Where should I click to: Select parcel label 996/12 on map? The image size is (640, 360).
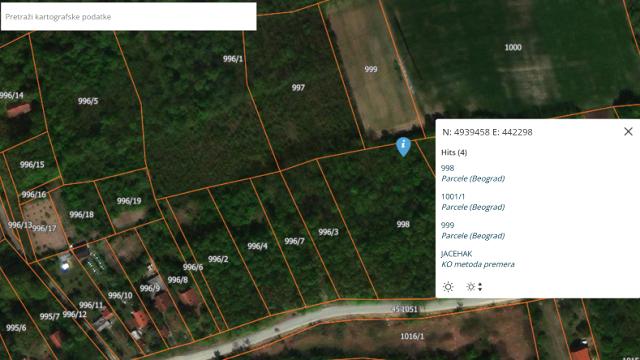tap(75, 314)
